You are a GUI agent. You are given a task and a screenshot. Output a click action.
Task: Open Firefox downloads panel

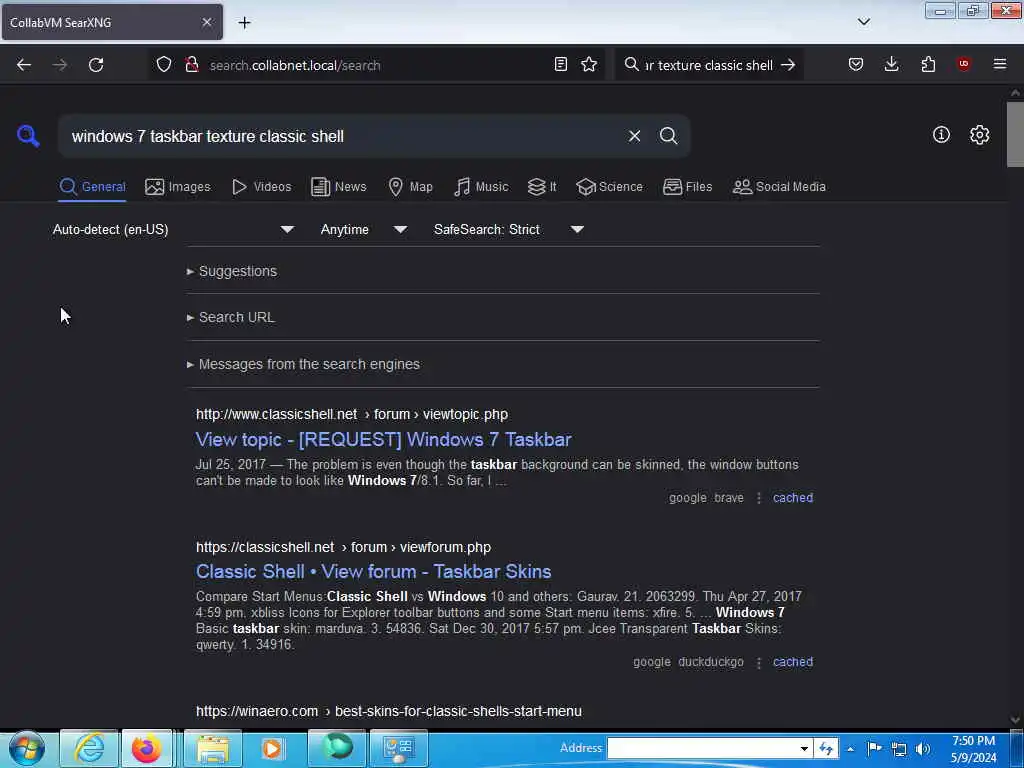[891, 64]
